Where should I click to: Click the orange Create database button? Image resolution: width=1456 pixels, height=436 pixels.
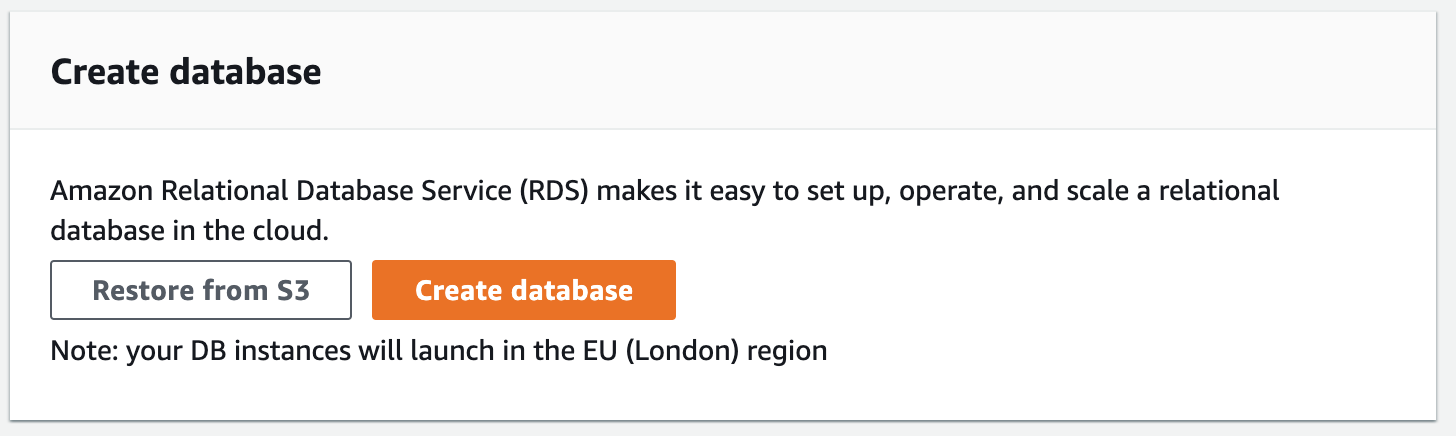coord(523,290)
